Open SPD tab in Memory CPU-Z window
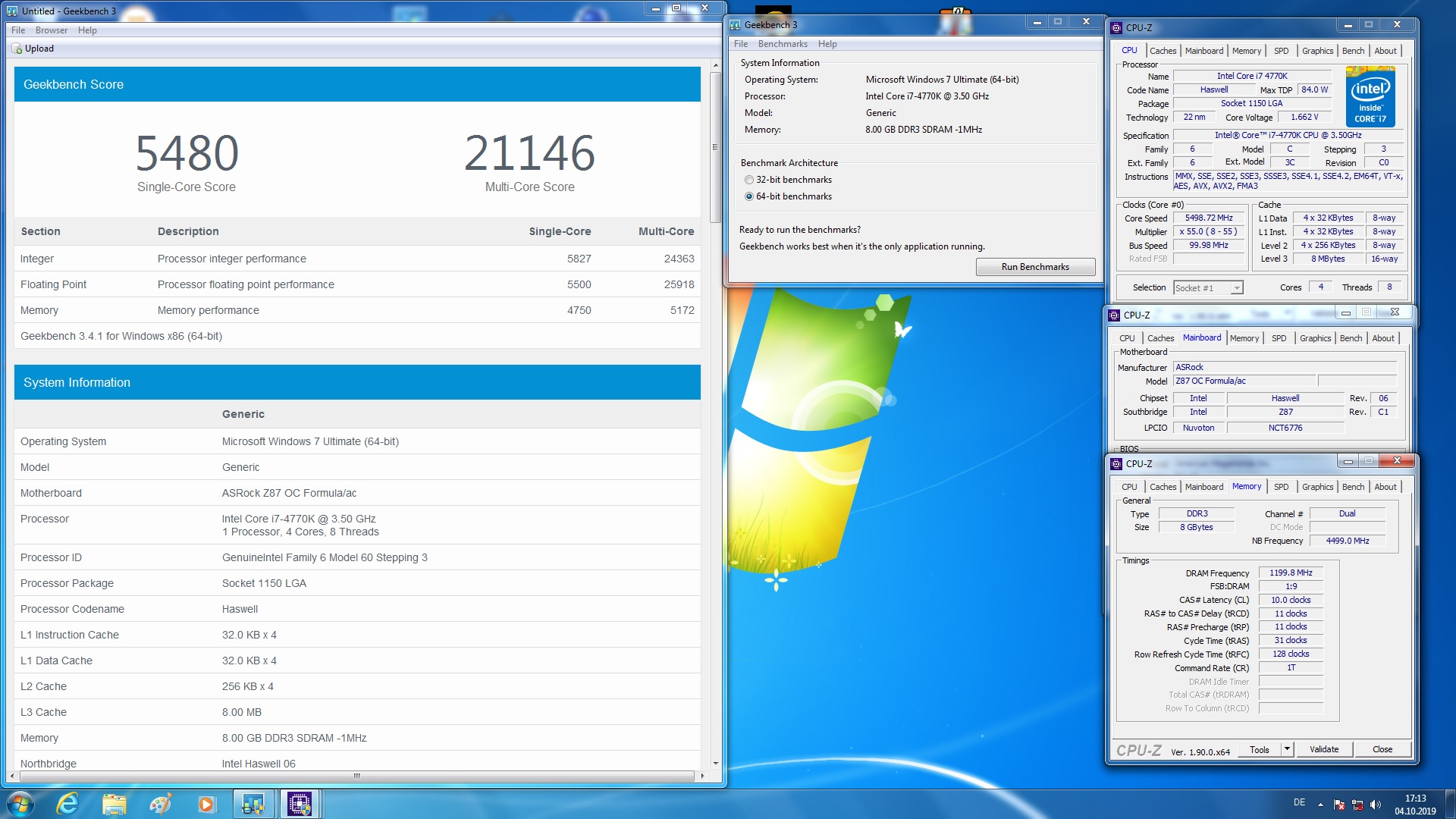 pyautogui.click(x=1281, y=487)
